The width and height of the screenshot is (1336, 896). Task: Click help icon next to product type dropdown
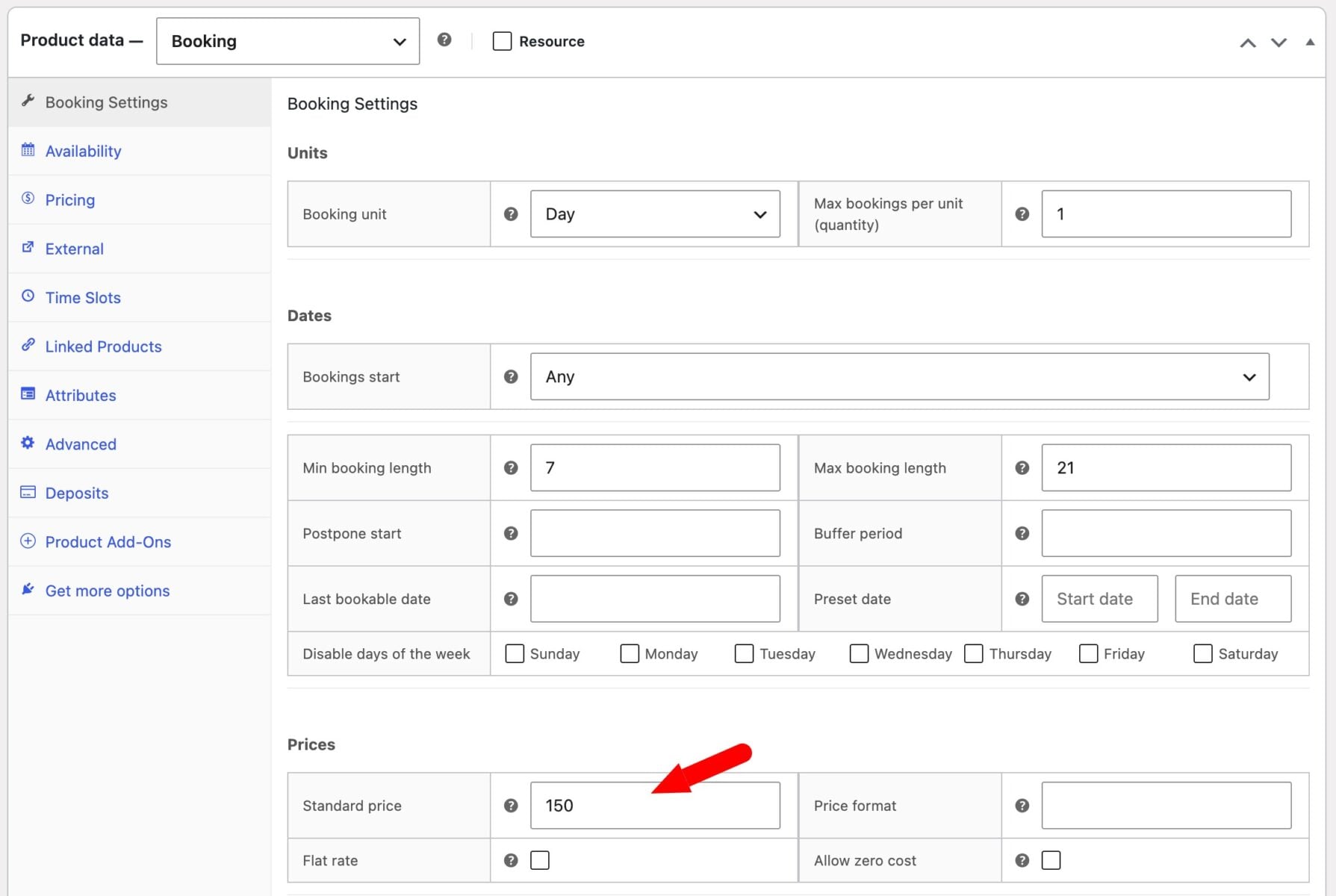pyautogui.click(x=444, y=40)
